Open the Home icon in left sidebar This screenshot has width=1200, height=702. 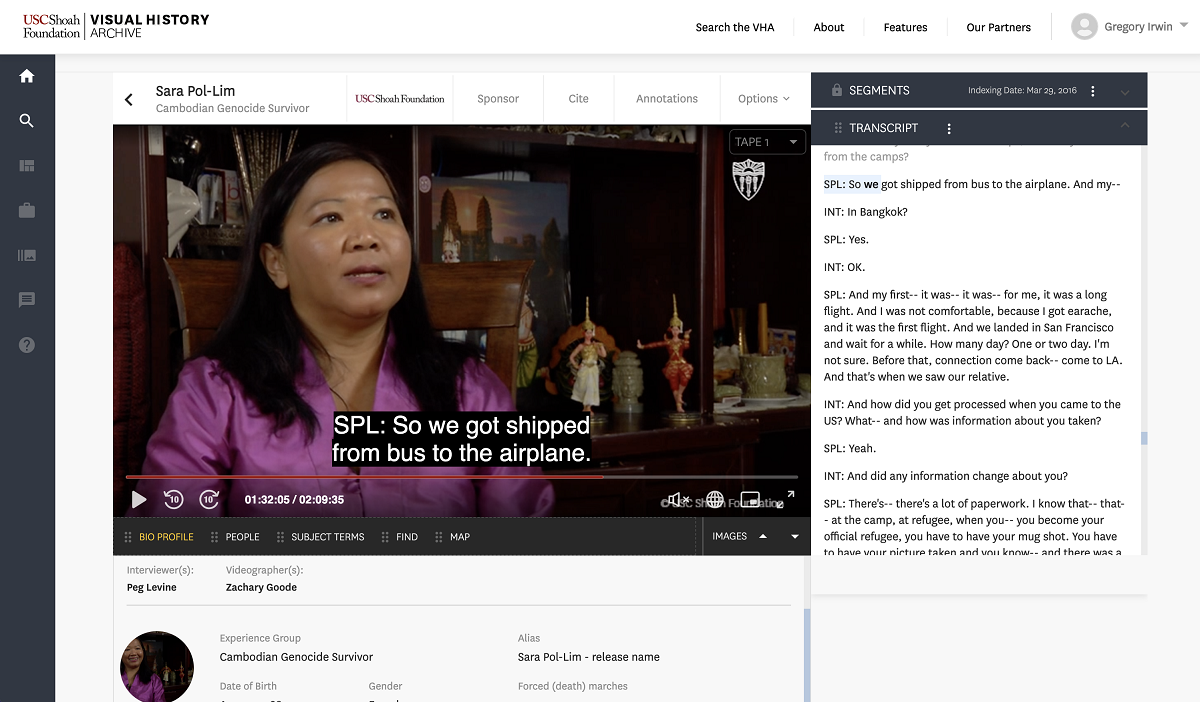tap(26, 75)
